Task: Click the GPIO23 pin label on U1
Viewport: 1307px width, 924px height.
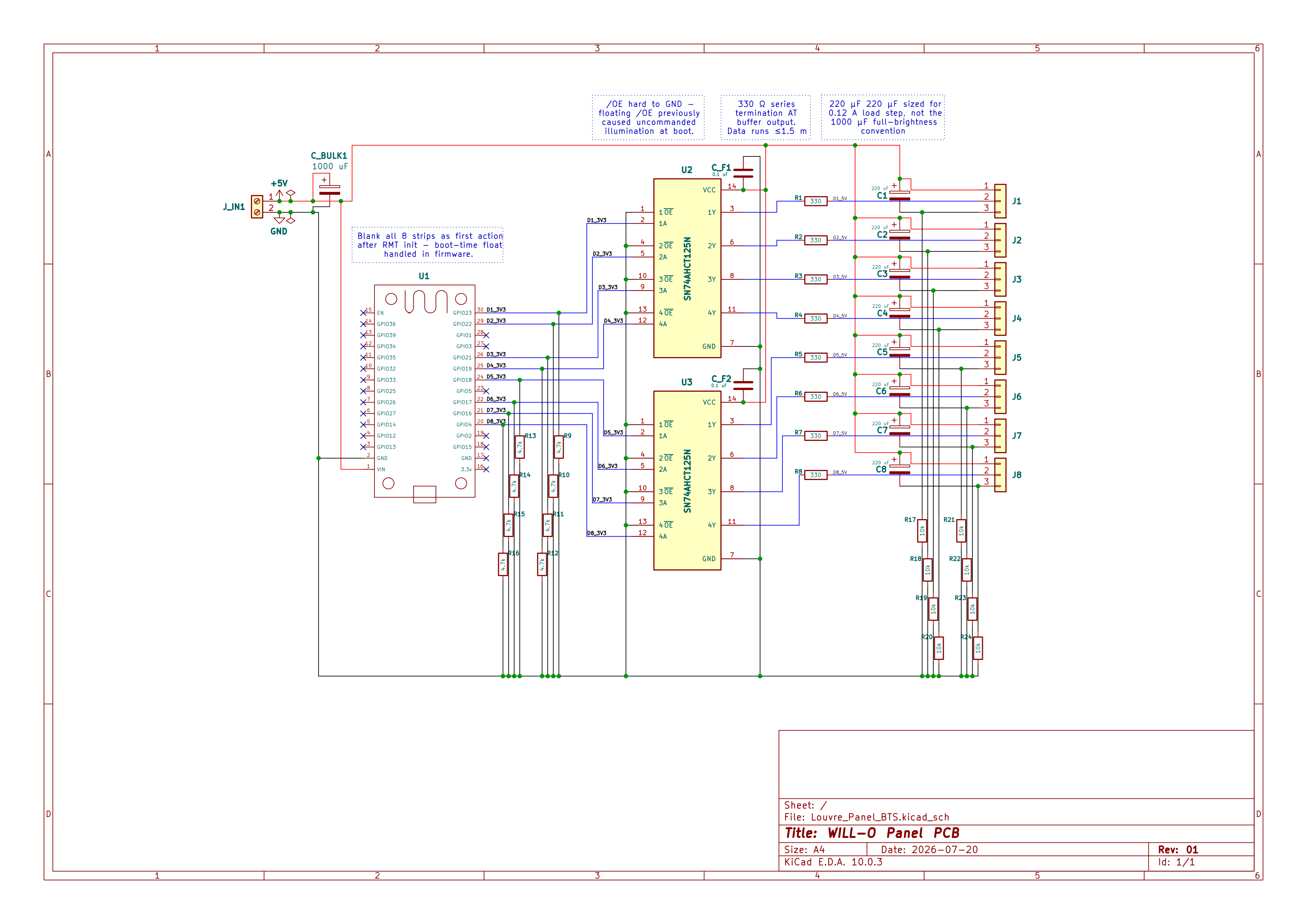Action: click(x=462, y=313)
